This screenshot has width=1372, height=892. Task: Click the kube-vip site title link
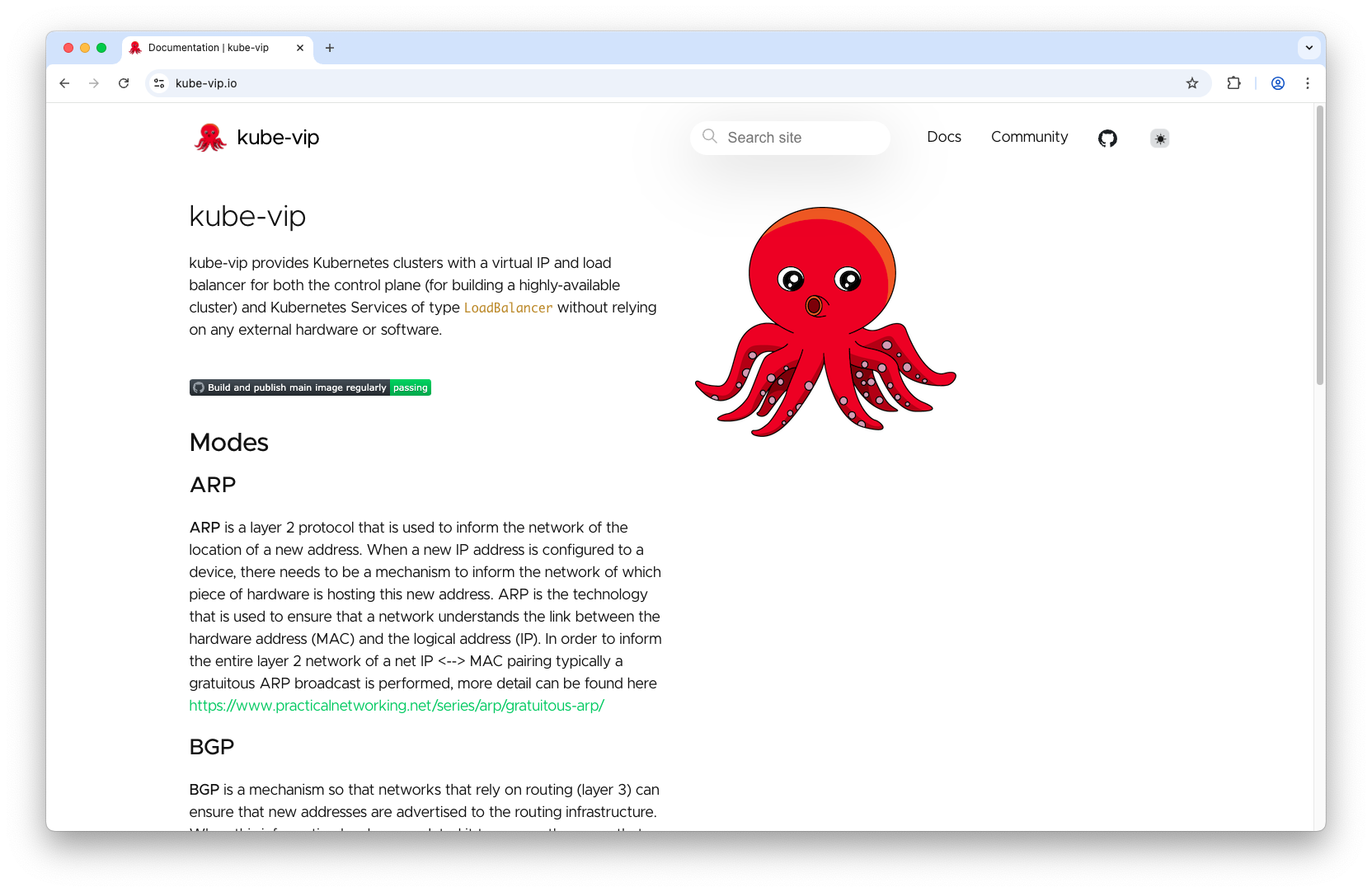pyautogui.click(x=278, y=138)
